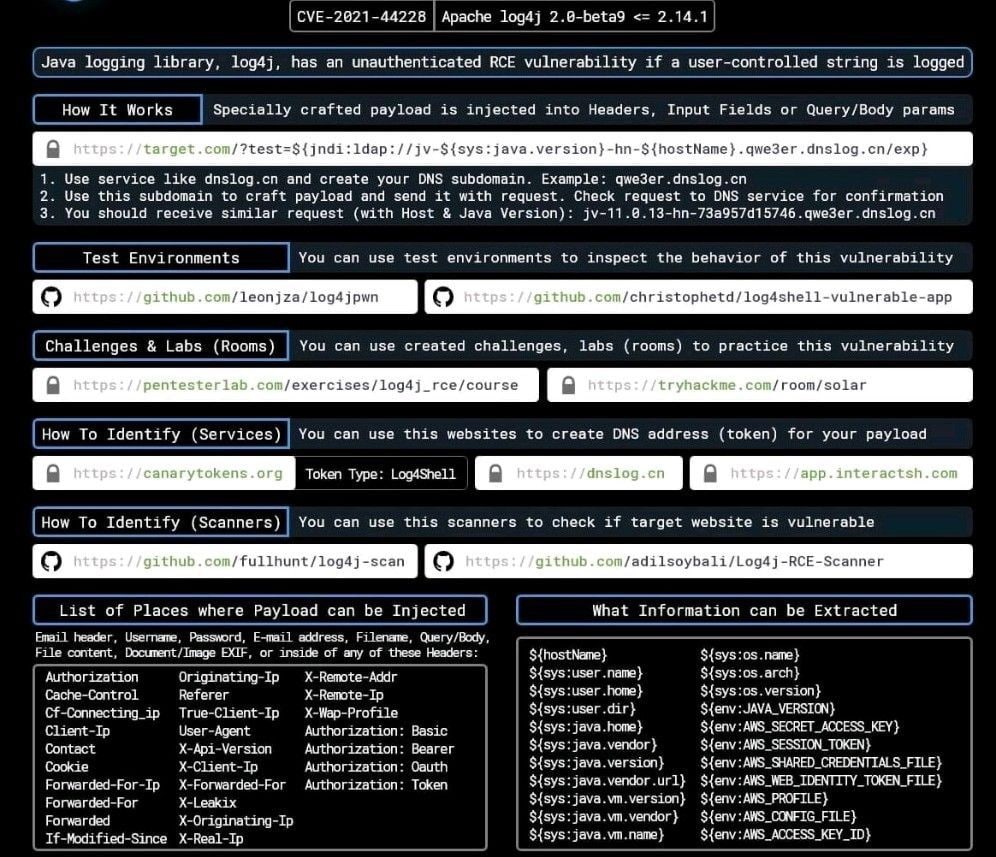Screen dimensions: 996x857
Task: Click lock icon beside tryhackme.com link
Action: coord(569,385)
